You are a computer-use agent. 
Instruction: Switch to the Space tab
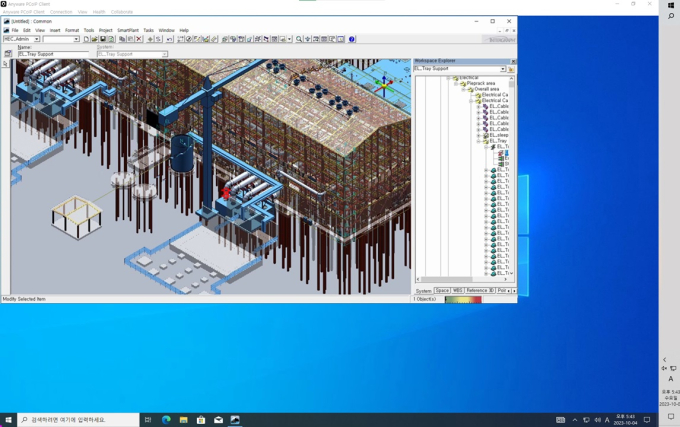(x=442, y=291)
